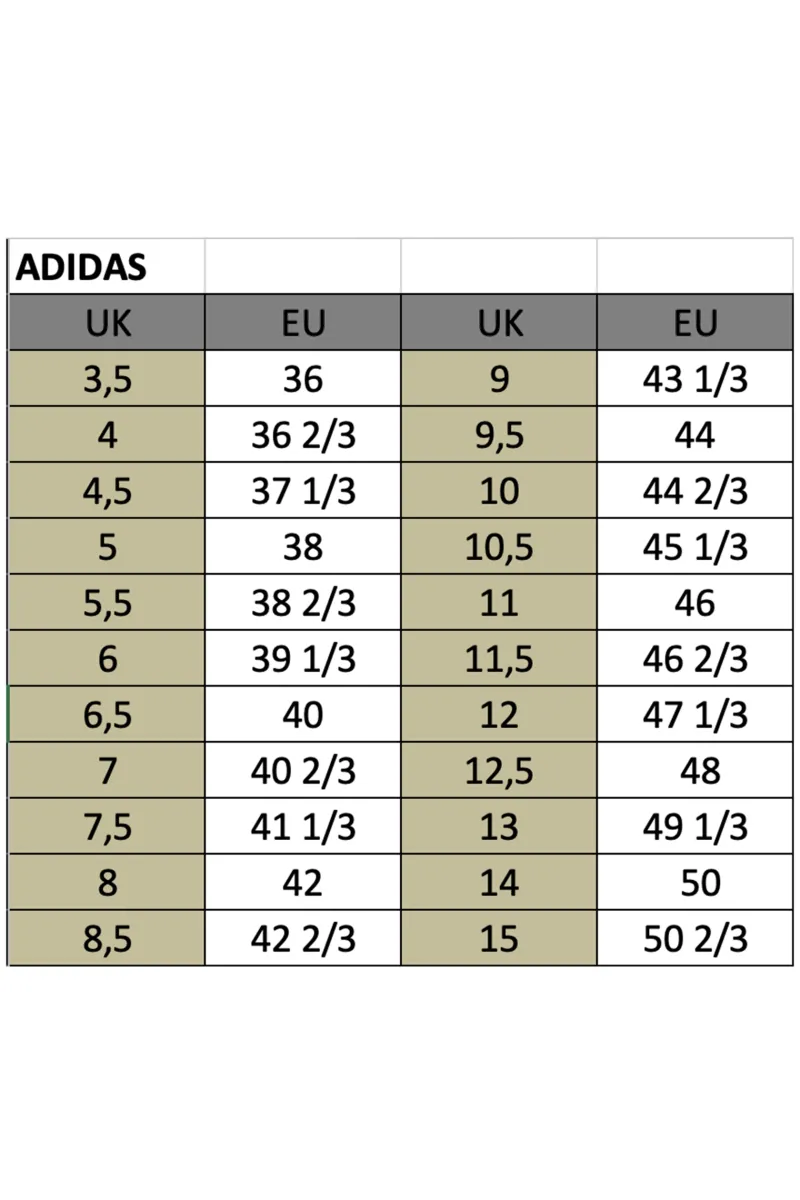
Task: Select the EU 43 1/3 cell
Action: tap(695, 379)
